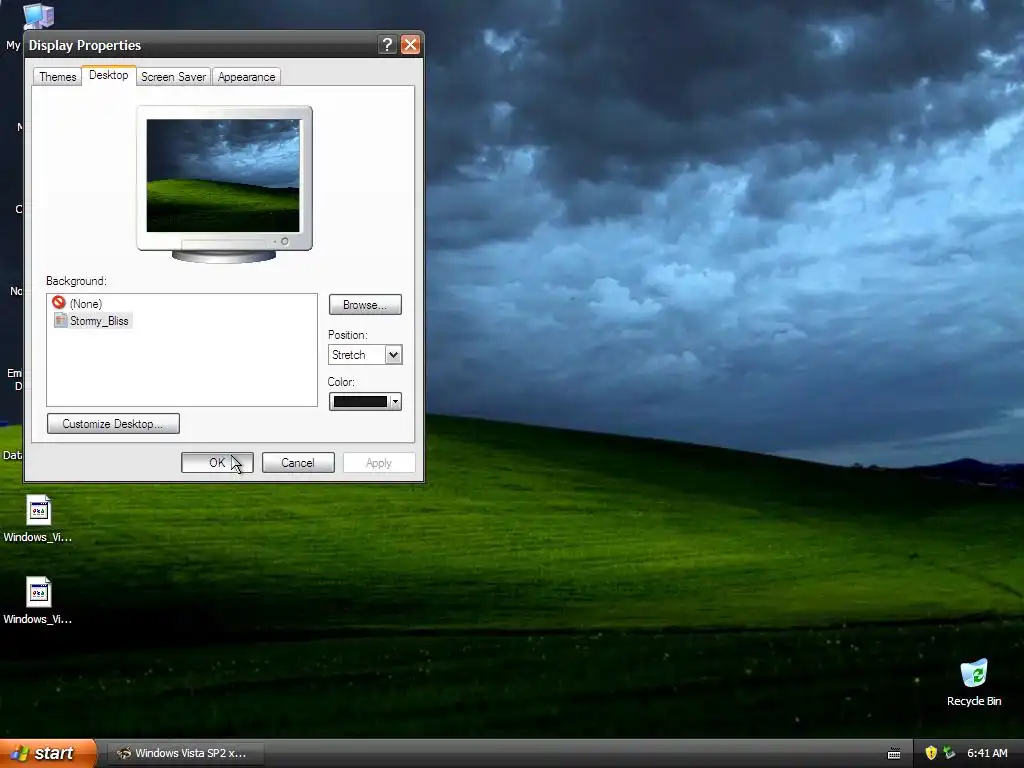The height and width of the screenshot is (768, 1024).
Task: Select the Desktop tab
Action: pos(108,75)
